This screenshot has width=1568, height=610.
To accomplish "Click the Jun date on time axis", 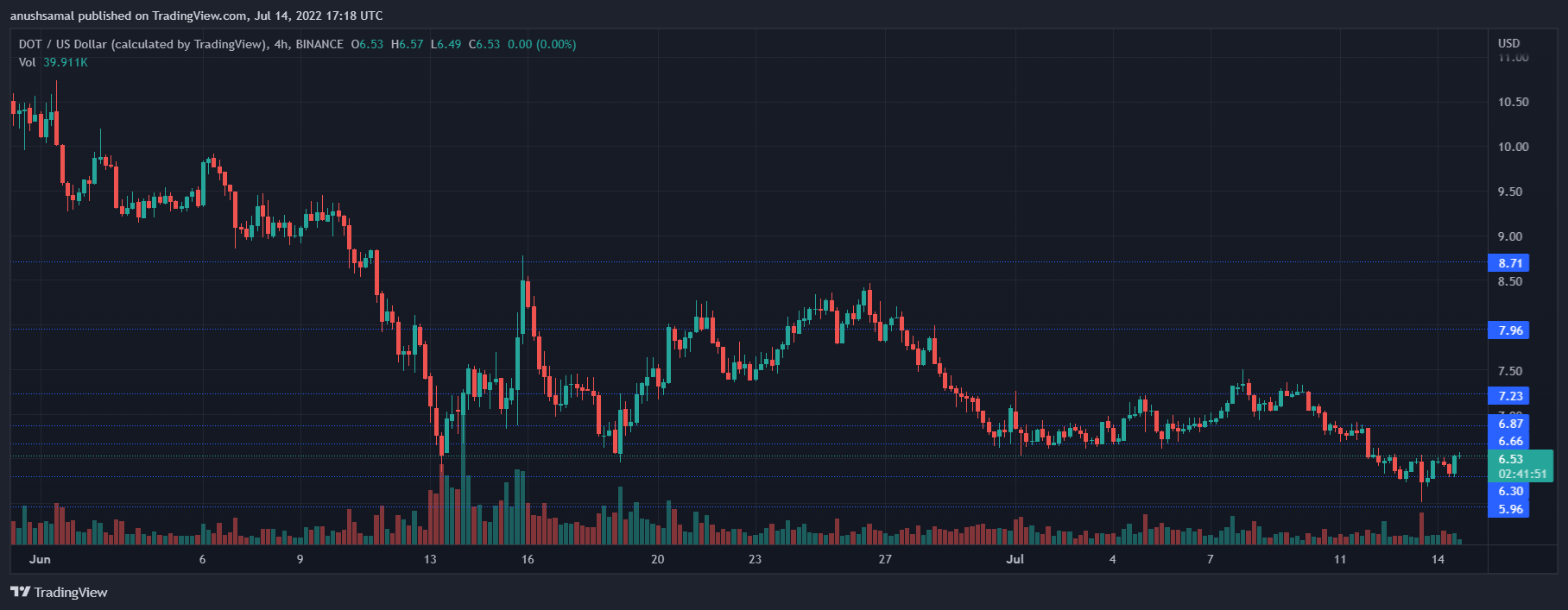I will click(40, 559).
